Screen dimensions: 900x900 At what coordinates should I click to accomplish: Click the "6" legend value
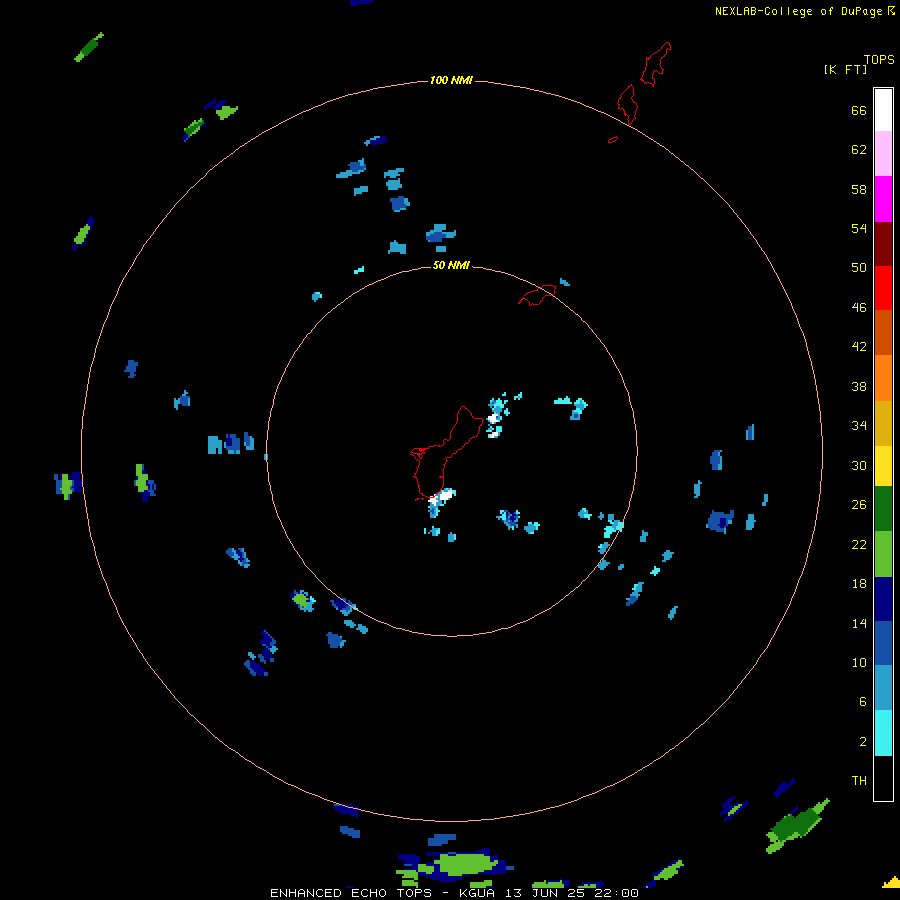pyautogui.click(x=862, y=701)
